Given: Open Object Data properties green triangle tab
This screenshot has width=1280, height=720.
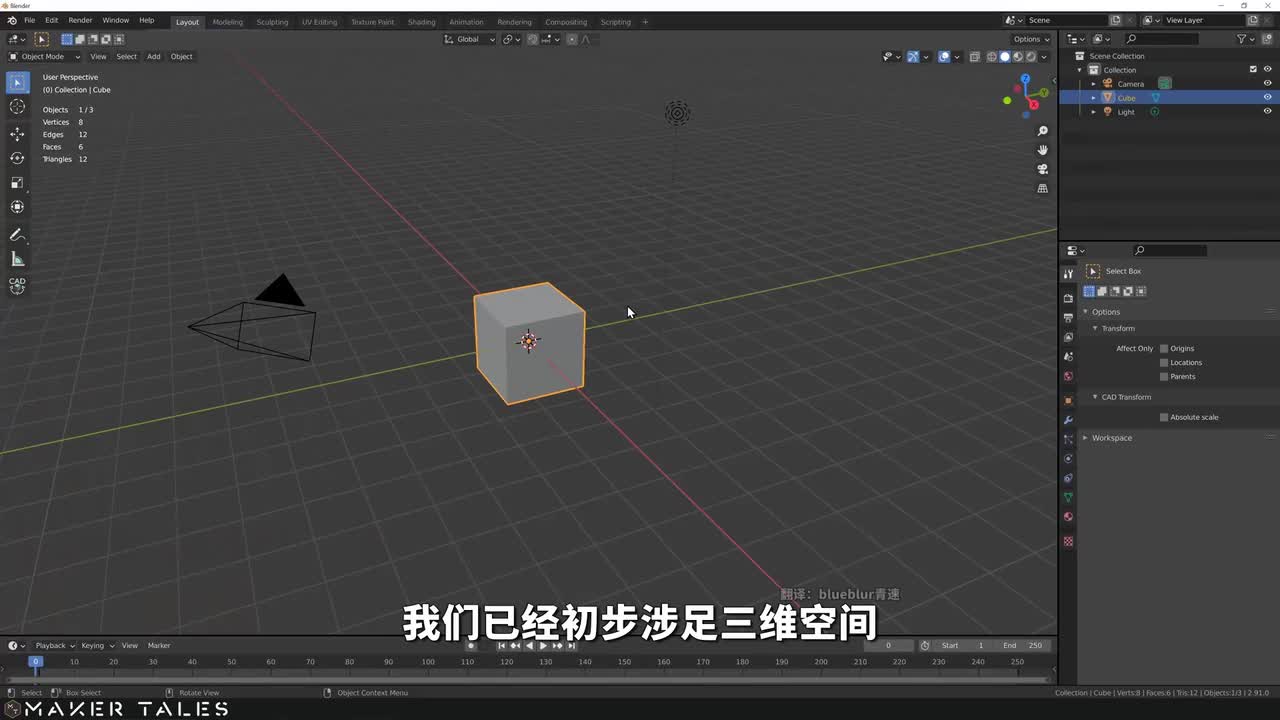Looking at the screenshot, I should tap(1068, 497).
